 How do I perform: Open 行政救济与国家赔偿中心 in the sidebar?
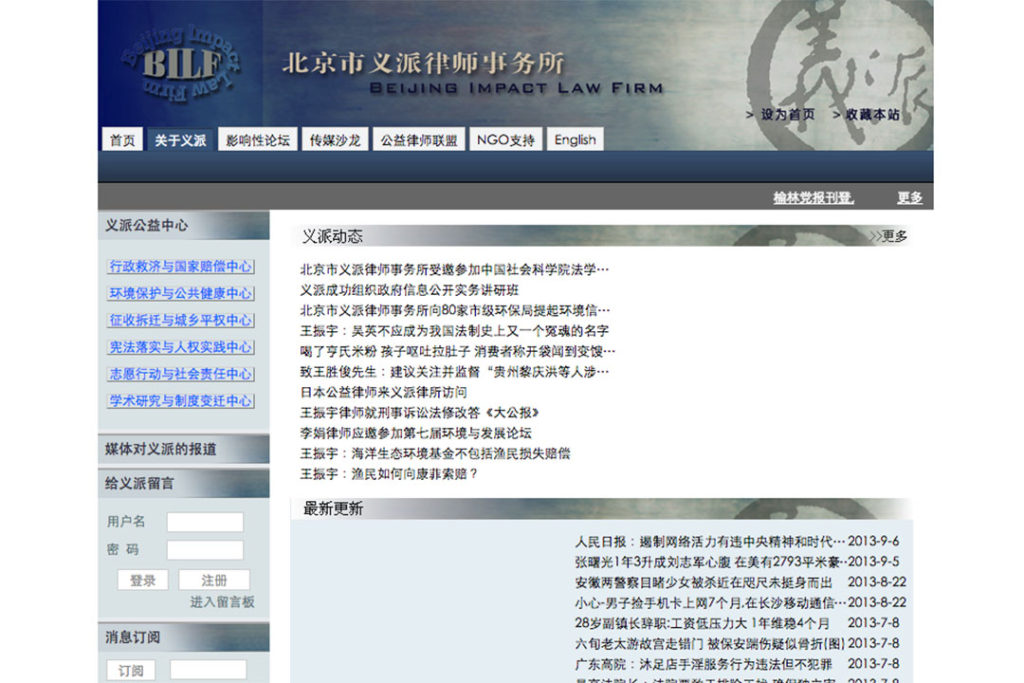click(181, 267)
